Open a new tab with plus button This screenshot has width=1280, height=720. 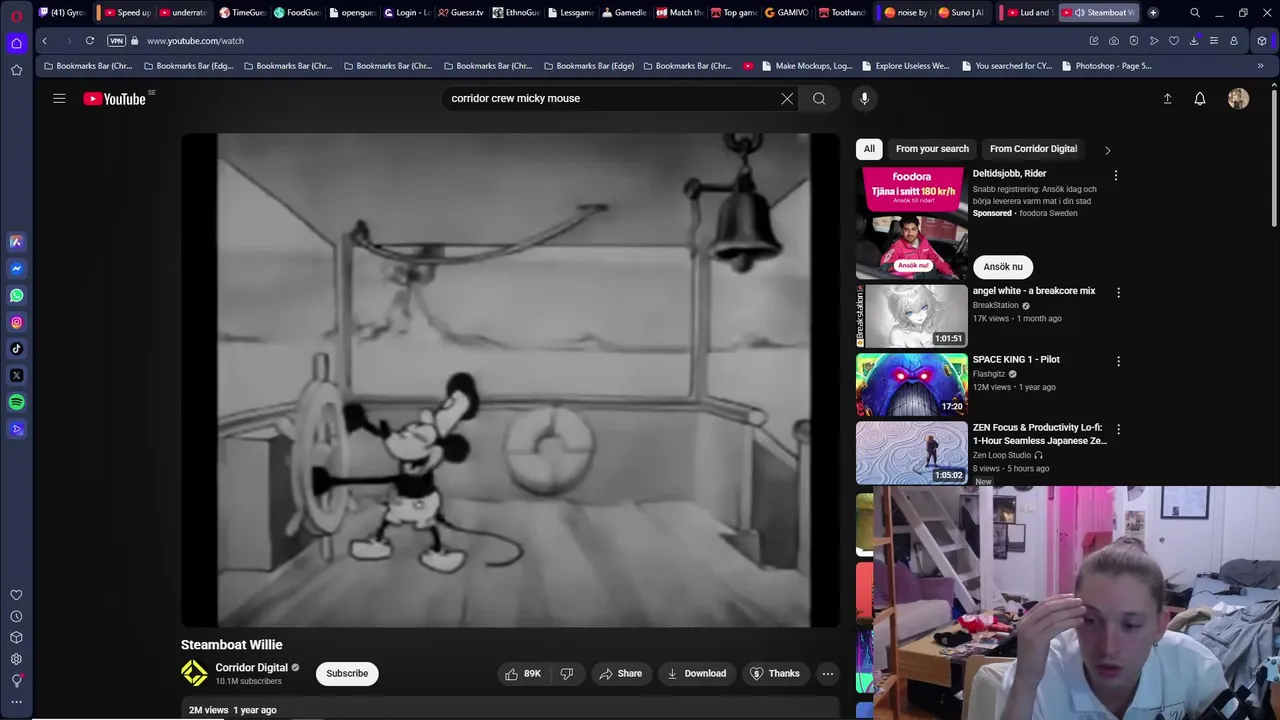[1153, 13]
